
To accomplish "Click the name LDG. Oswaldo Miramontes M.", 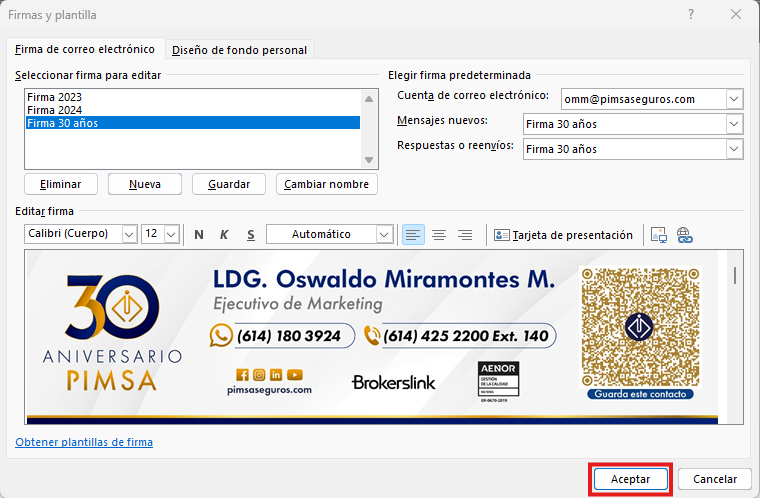I will (384, 279).
